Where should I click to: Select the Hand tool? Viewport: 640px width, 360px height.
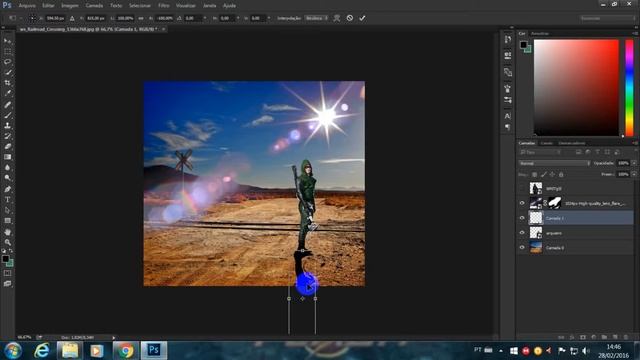(x=7, y=232)
